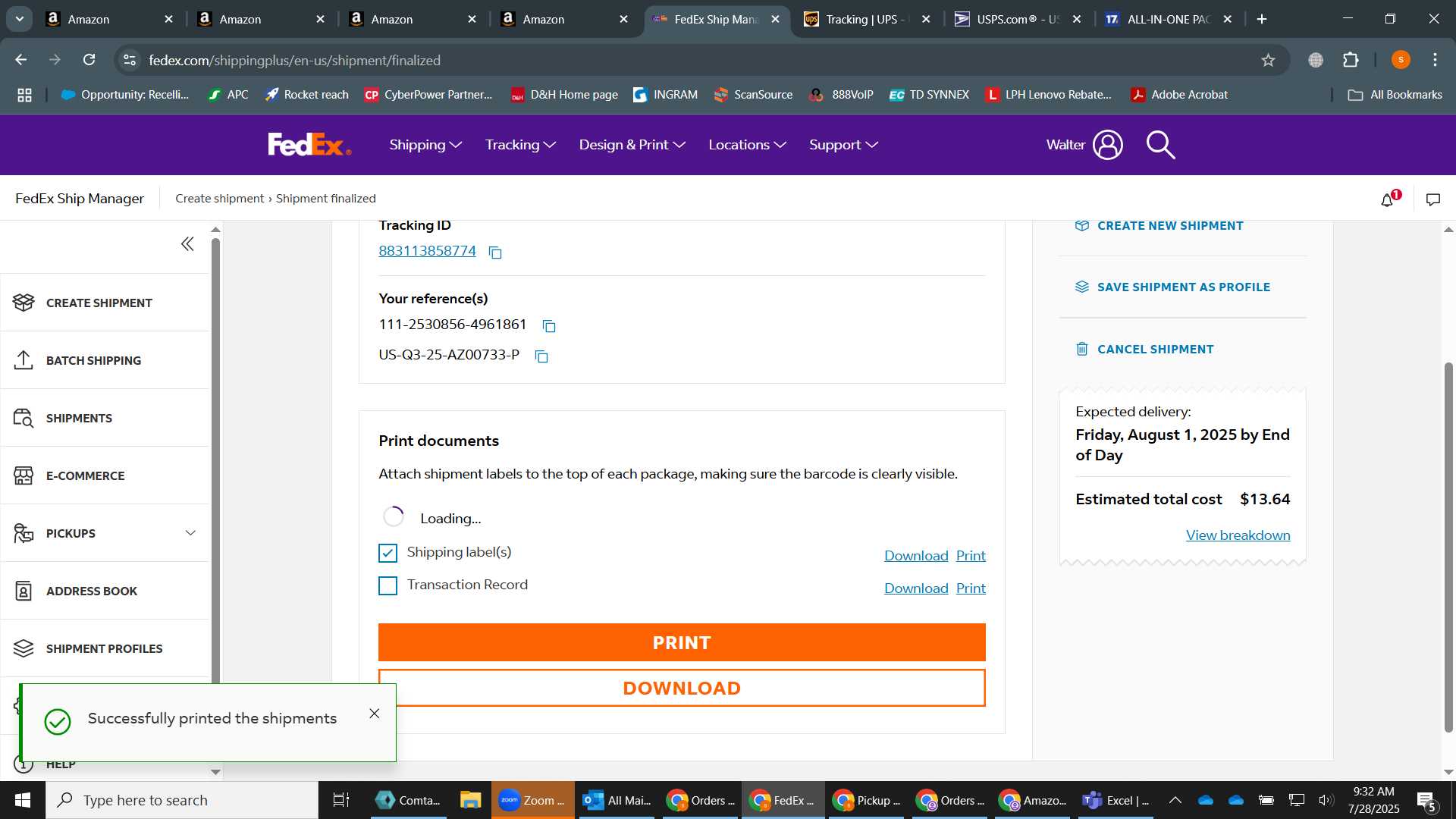Check the Transaction Record checkbox

388,586
